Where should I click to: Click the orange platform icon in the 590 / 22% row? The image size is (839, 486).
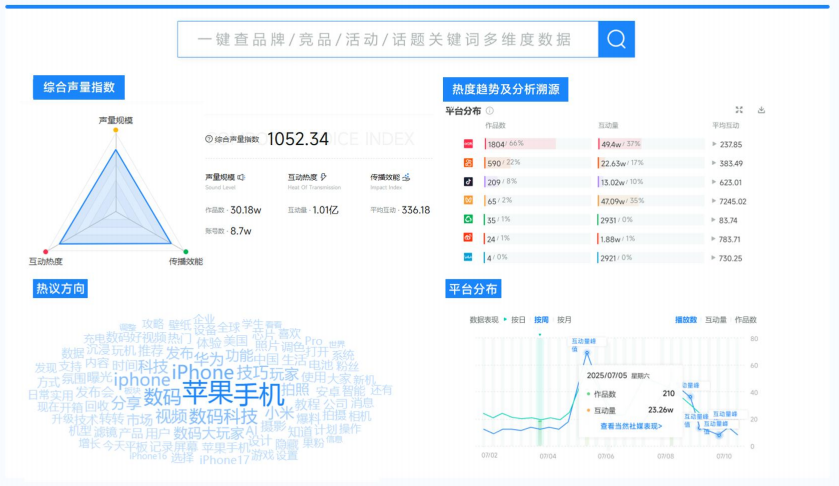point(468,163)
